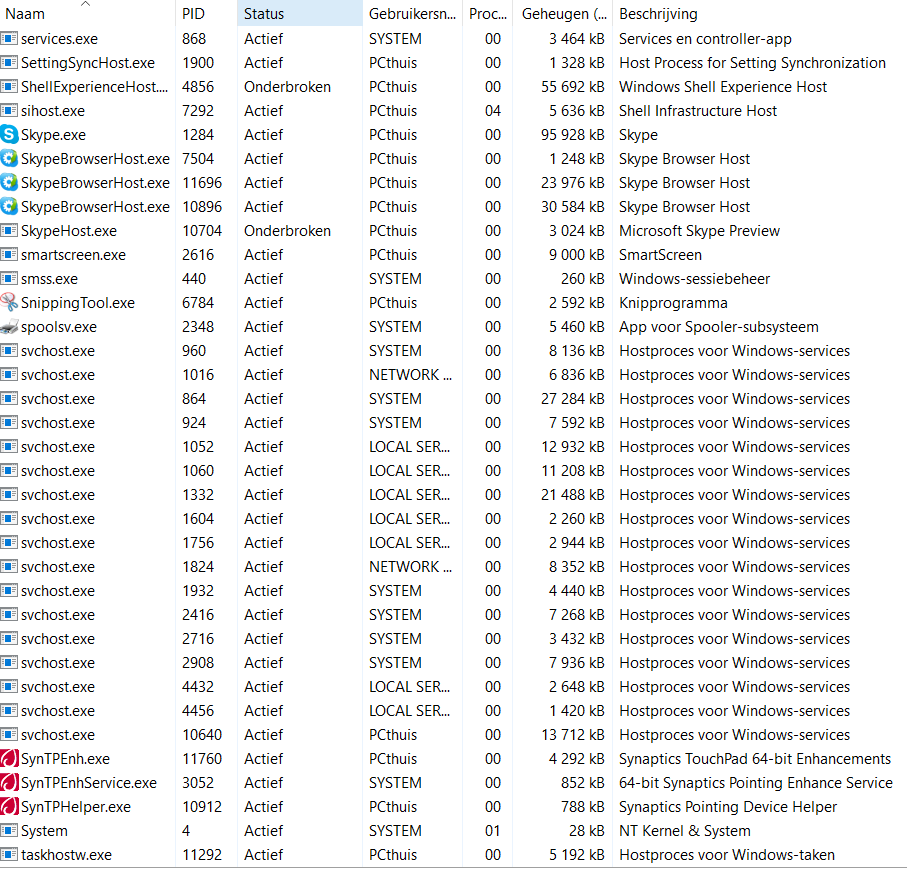Select the SkypeBrowserHost.exe icon with PID 7504

tap(9, 158)
